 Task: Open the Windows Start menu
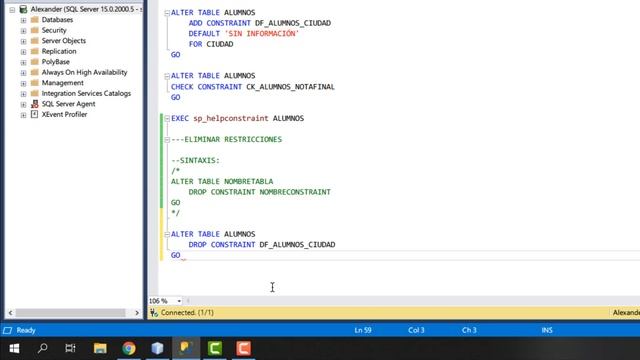[x=14, y=348]
